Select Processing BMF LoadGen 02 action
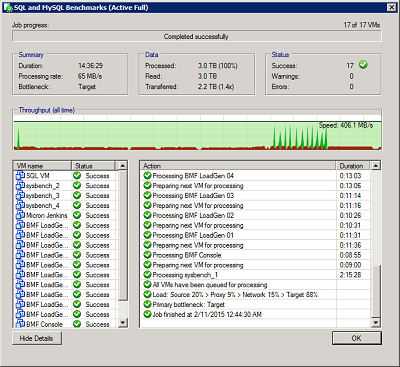The image size is (400, 367). (256, 215)
